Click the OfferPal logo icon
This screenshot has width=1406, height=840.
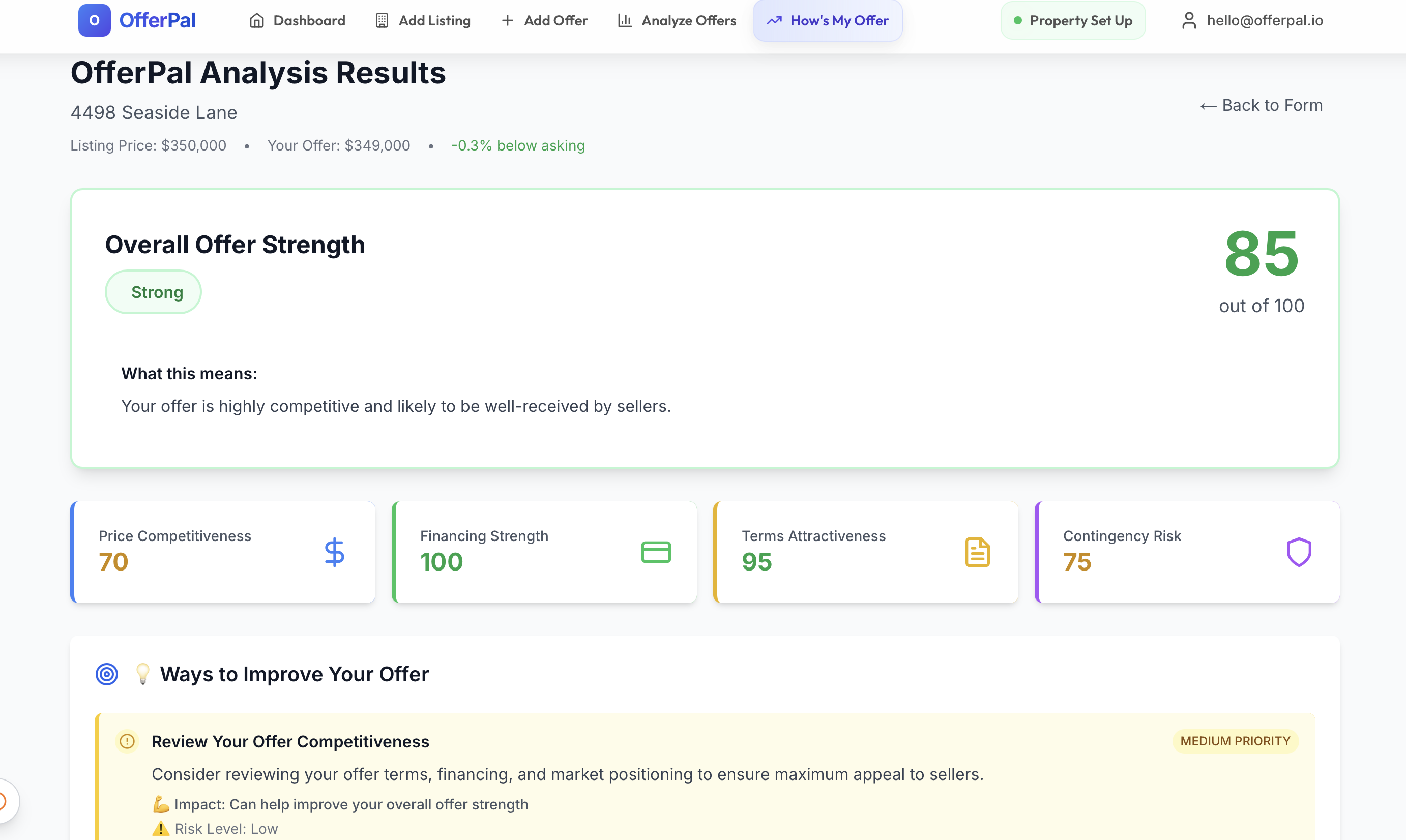click(x=94, y=20)
